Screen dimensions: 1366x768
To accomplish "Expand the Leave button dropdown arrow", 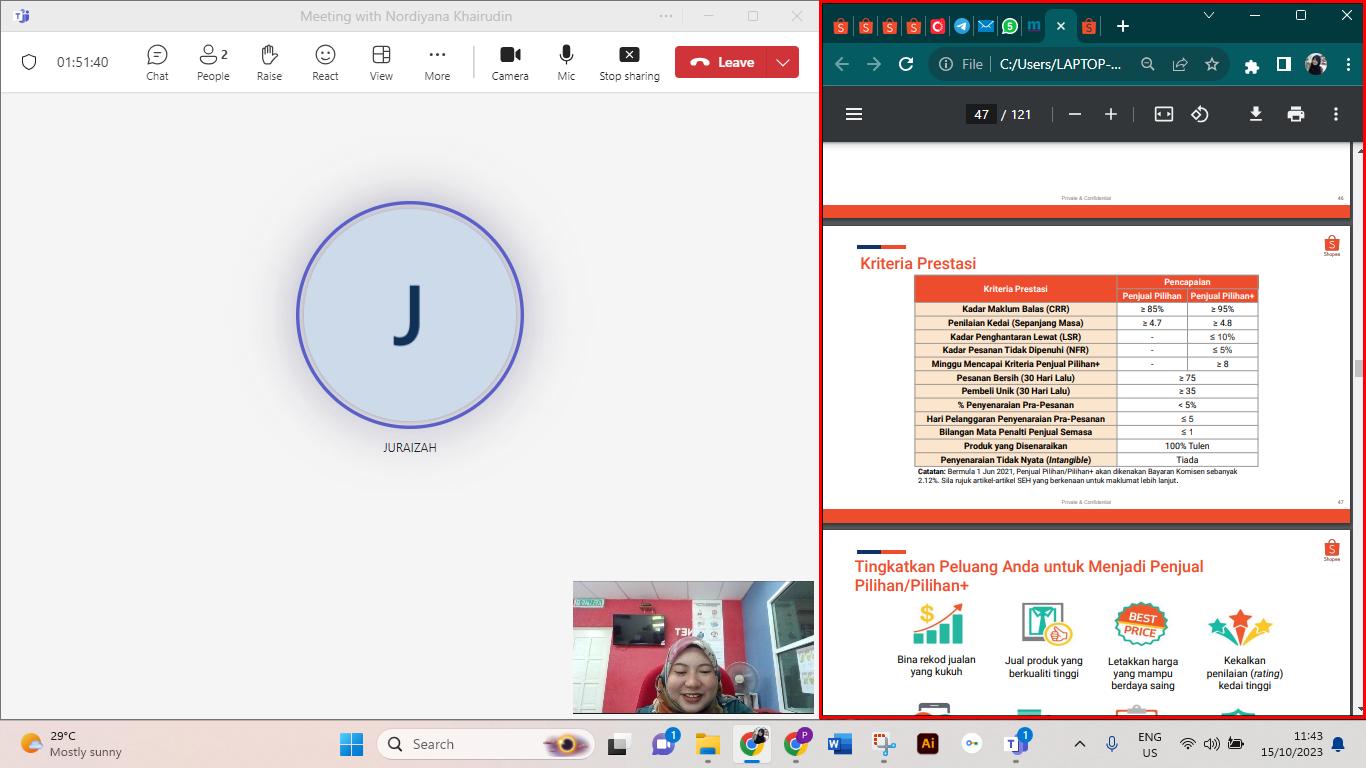I will [783, 62].
